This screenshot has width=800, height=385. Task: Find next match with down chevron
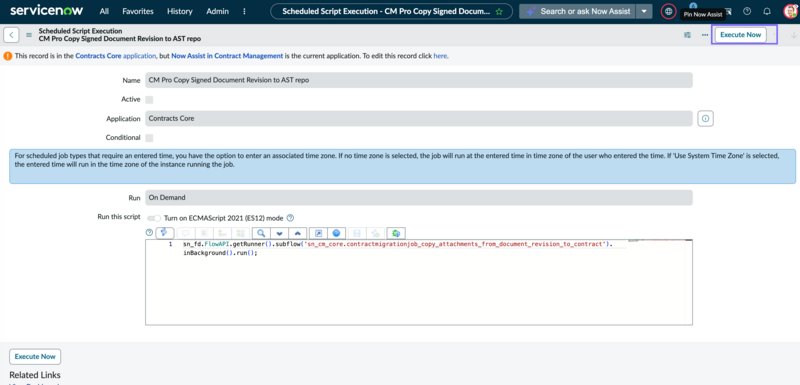point(279,233)
